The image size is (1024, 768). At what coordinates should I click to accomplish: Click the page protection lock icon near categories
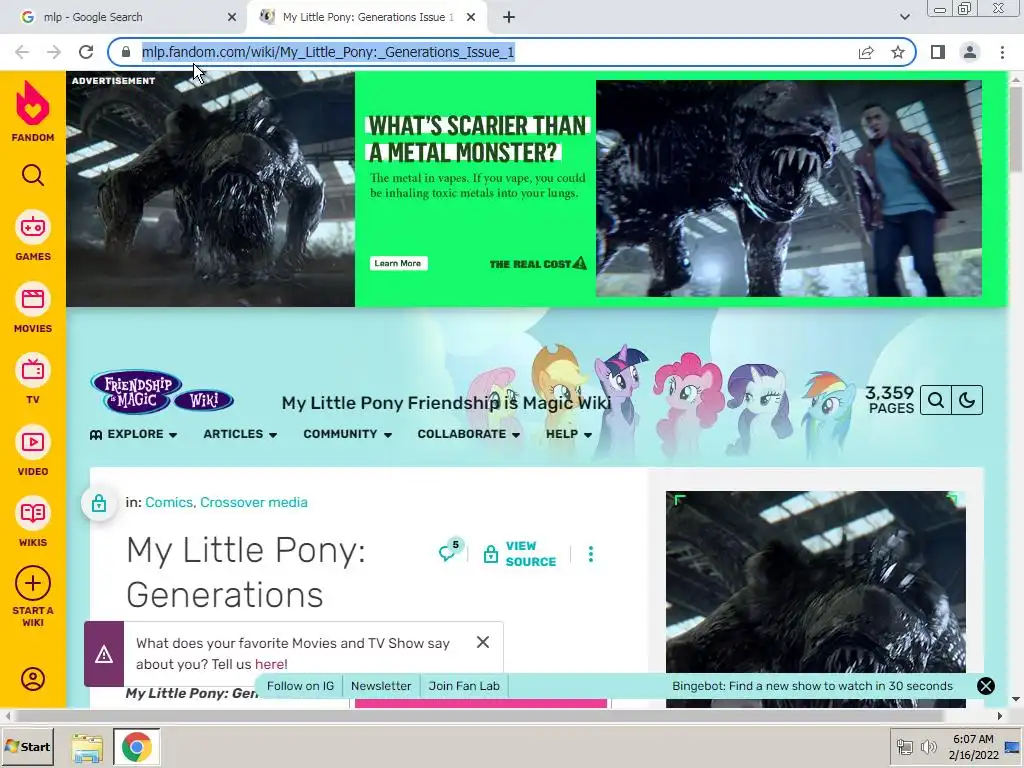tap(99, 503)
